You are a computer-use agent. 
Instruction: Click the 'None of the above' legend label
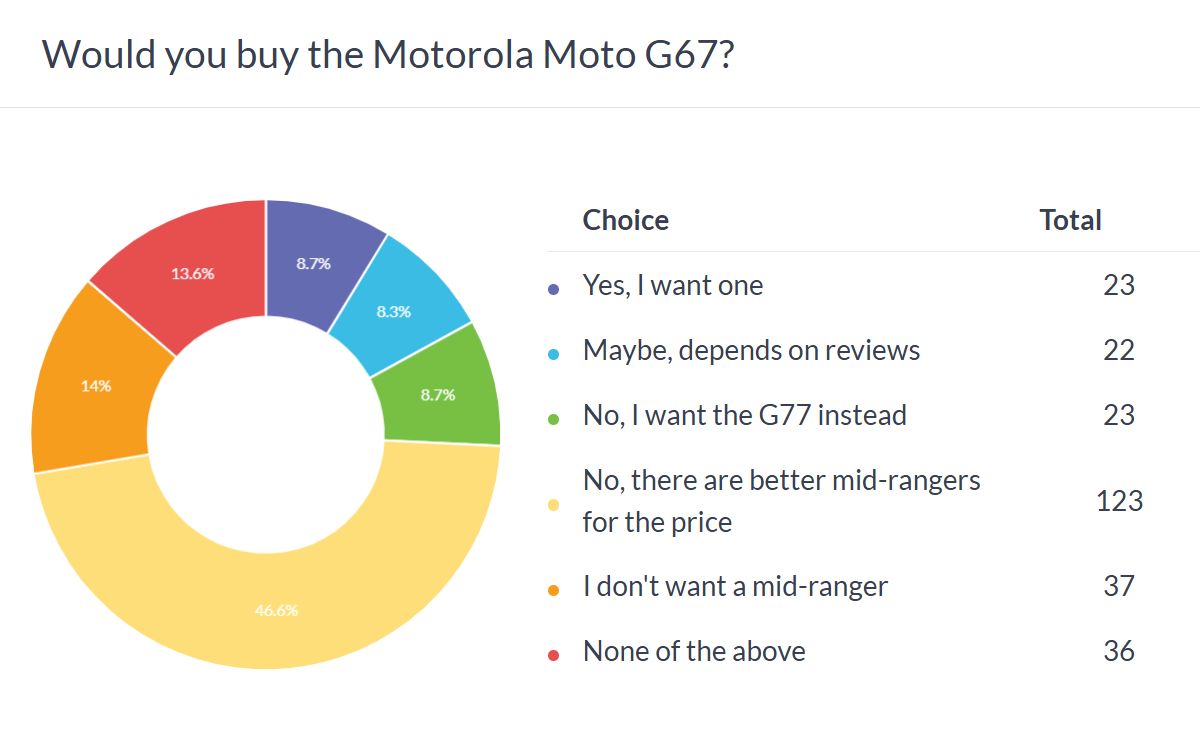pos(694,652)
